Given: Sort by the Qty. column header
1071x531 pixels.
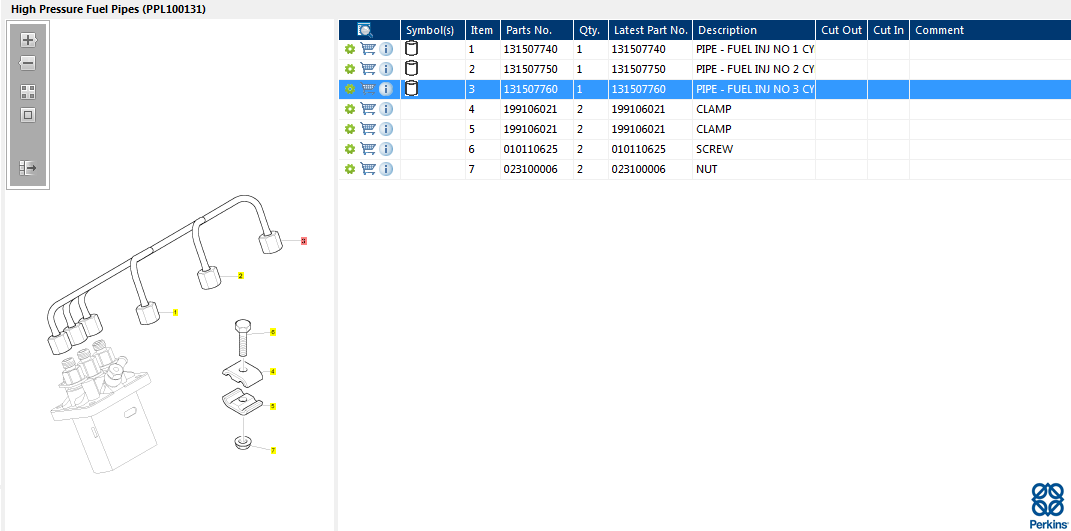Looking at the screenshot, I should coord(591,30).
